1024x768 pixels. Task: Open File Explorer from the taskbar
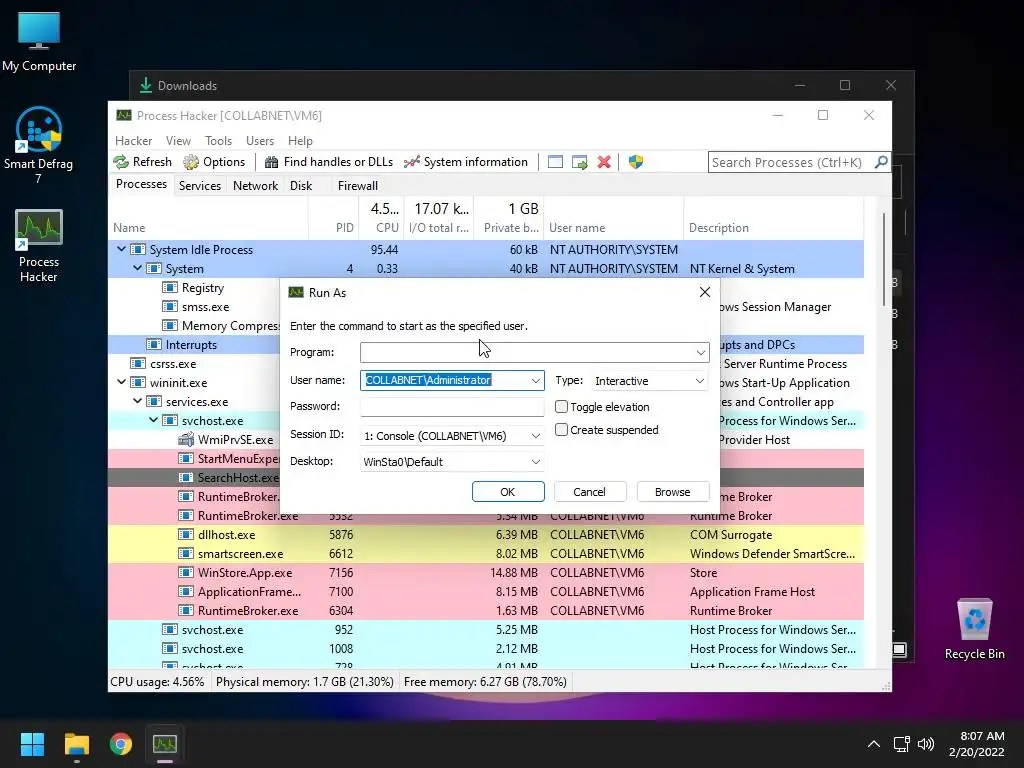point(76,744)
